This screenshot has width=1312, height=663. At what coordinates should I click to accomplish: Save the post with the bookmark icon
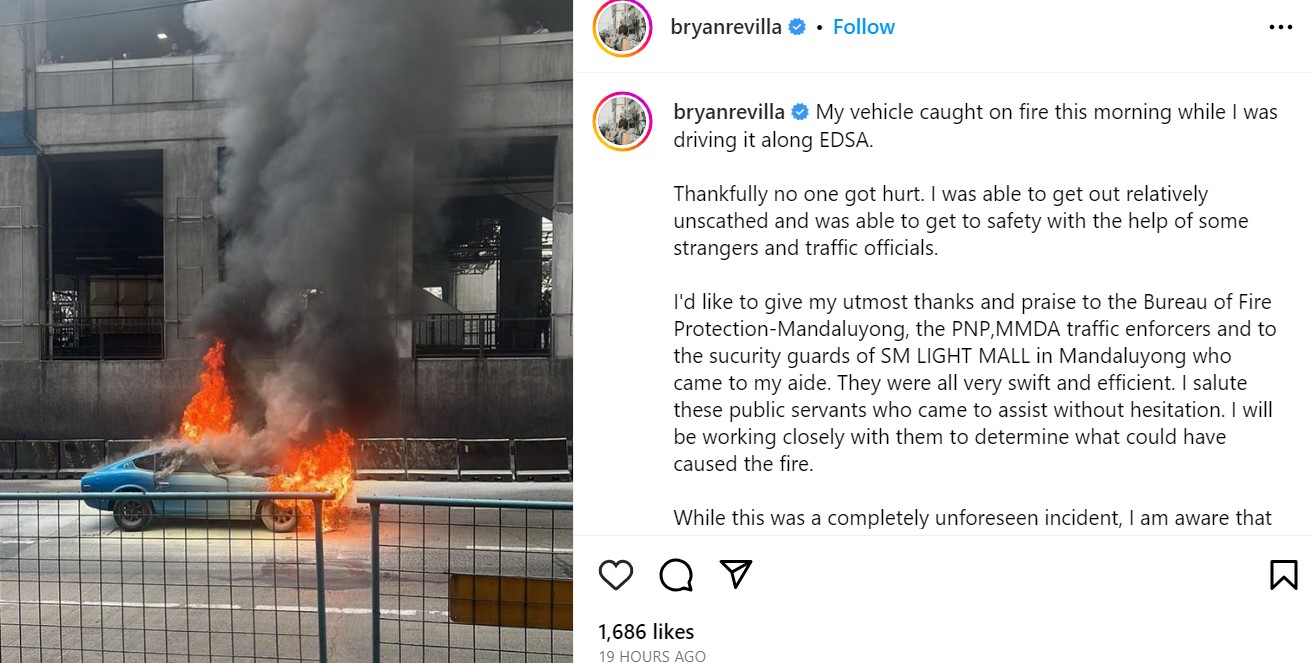click(1284, 575)
